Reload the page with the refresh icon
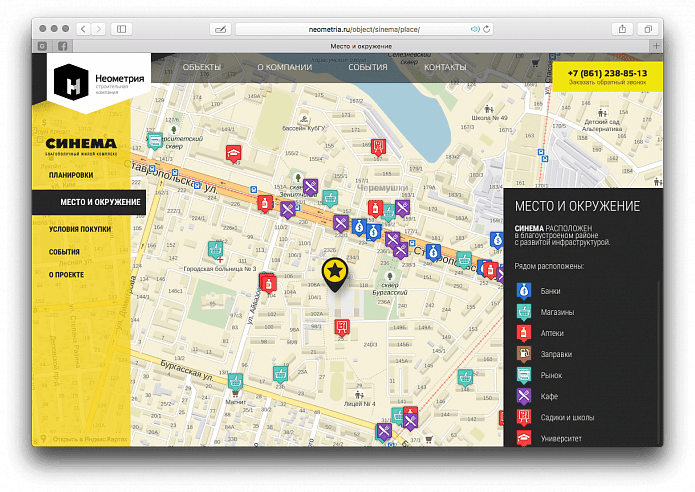This screenshot has width=695, height=492. click(487, 29)
